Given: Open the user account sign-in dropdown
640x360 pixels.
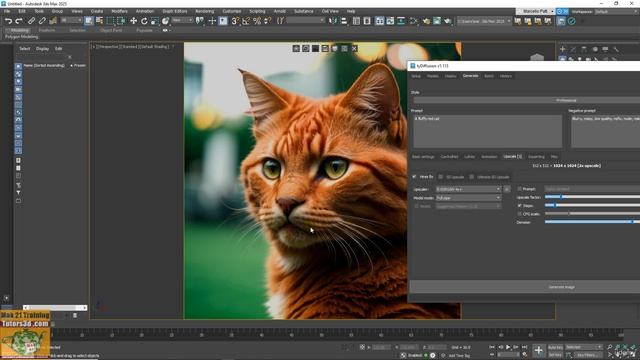Looking at the screenshot, I should tap(535, 11).
